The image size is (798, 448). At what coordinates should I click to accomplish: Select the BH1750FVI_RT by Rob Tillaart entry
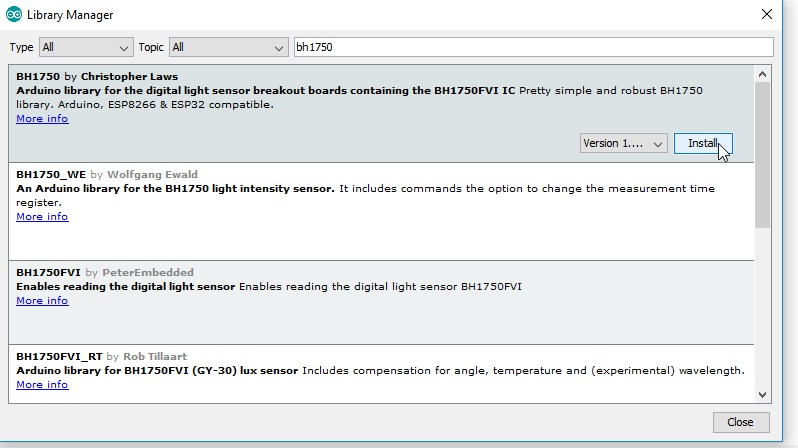381,374
